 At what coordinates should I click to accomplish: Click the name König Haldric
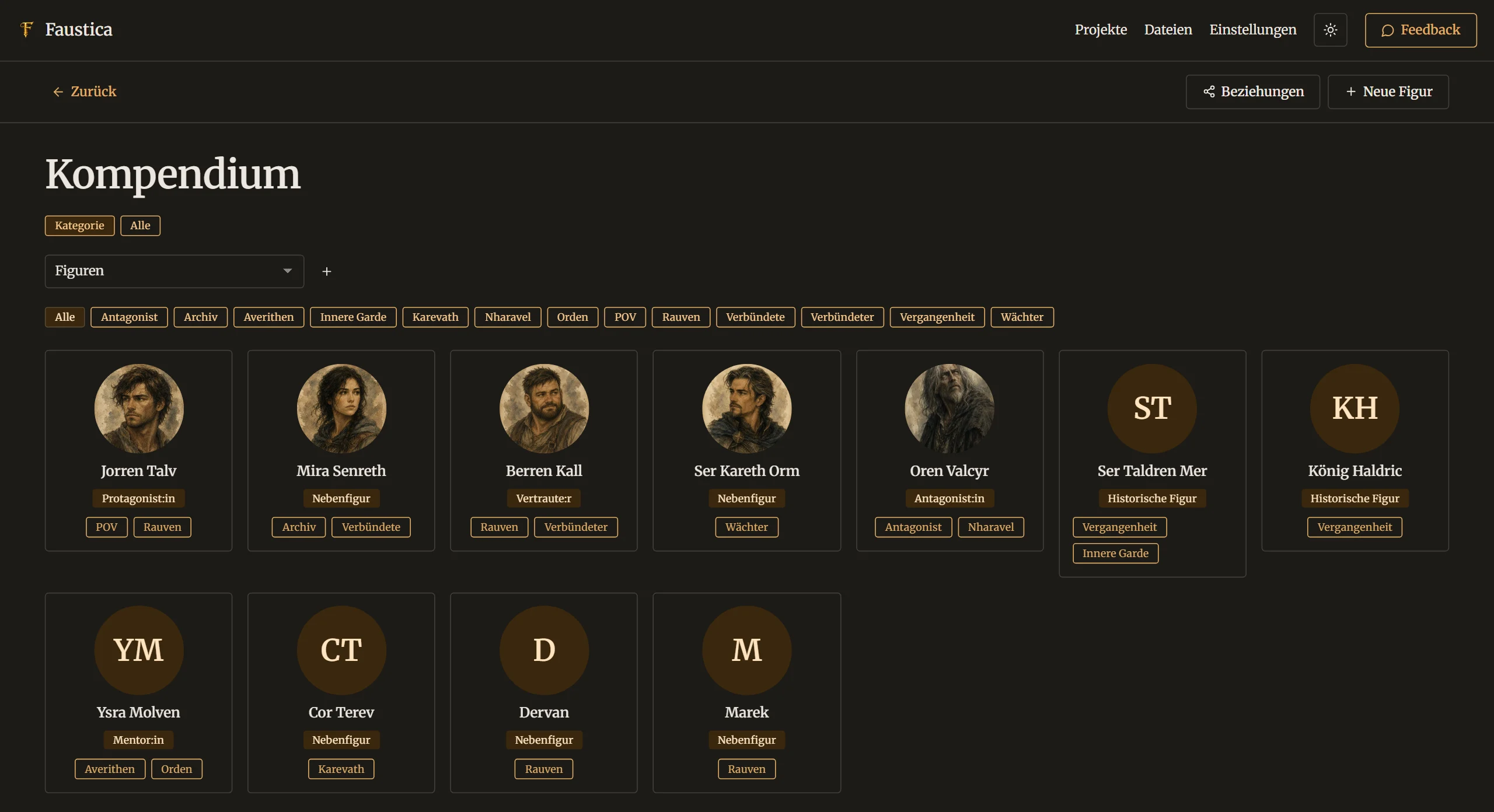pyautogui.click(x=1355, y=471)
